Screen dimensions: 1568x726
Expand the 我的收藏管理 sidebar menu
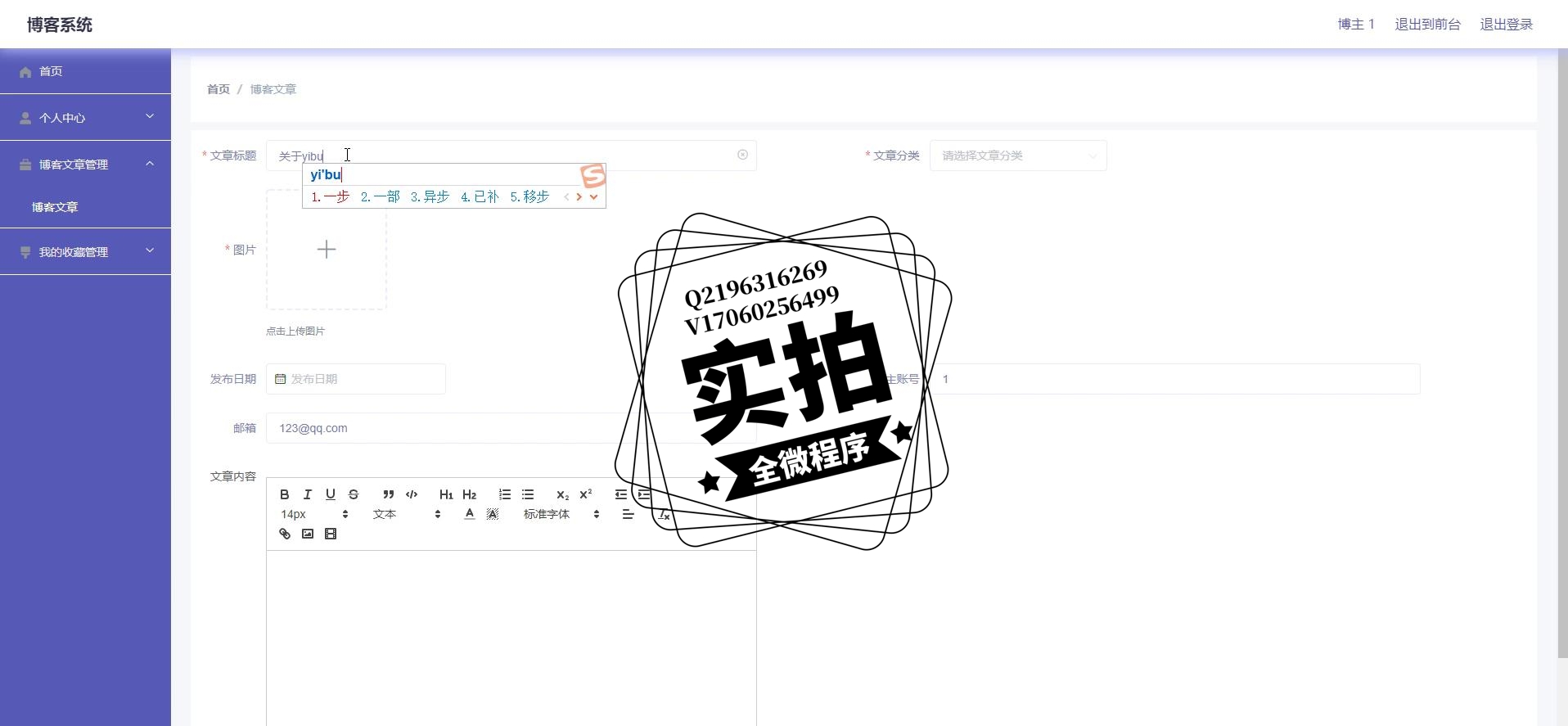pyautogui.click(x=85, y=251)
